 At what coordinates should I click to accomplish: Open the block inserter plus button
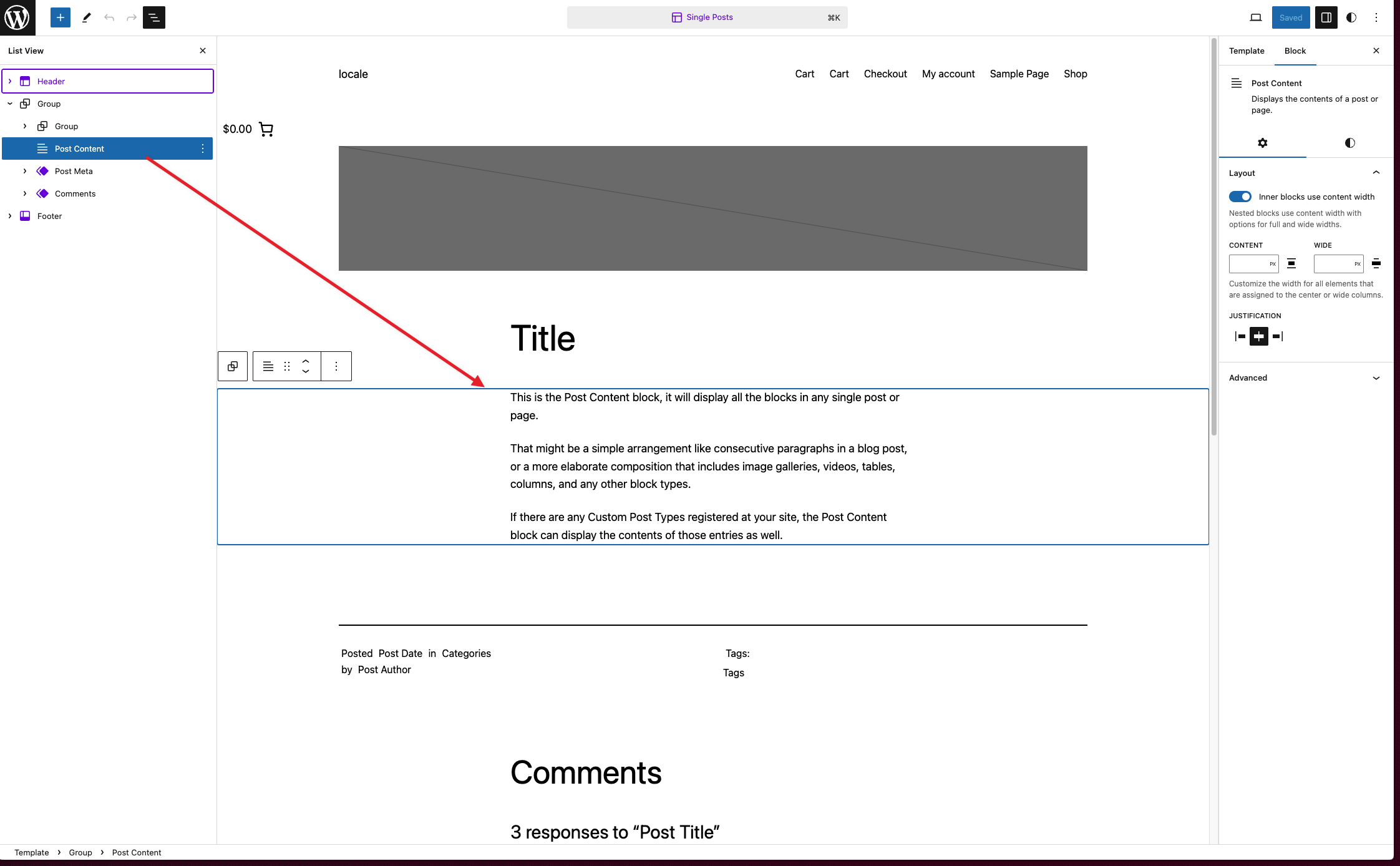(61, 17)
